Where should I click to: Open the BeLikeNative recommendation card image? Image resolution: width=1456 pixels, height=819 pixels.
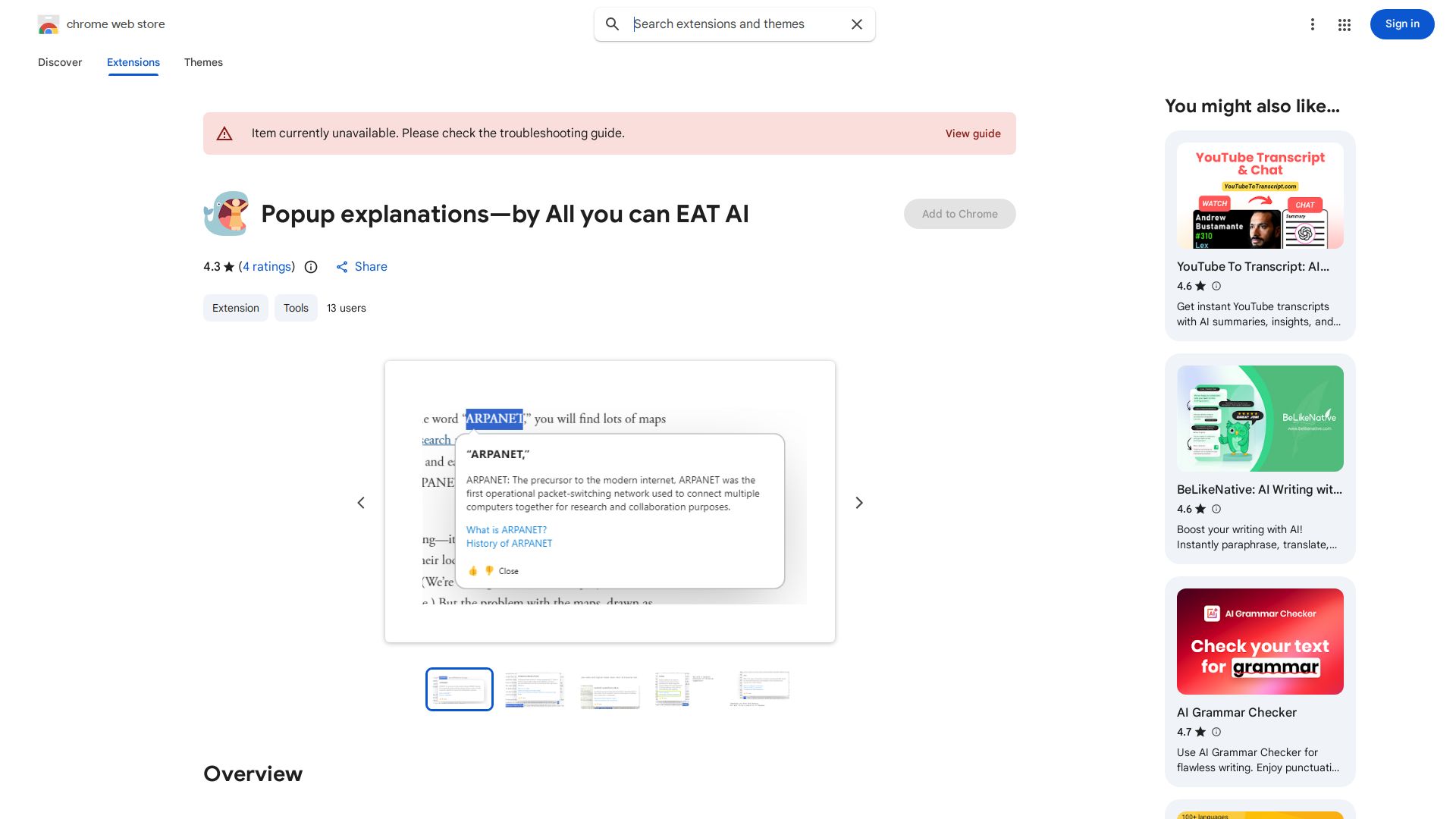[x=1260, y=419]
